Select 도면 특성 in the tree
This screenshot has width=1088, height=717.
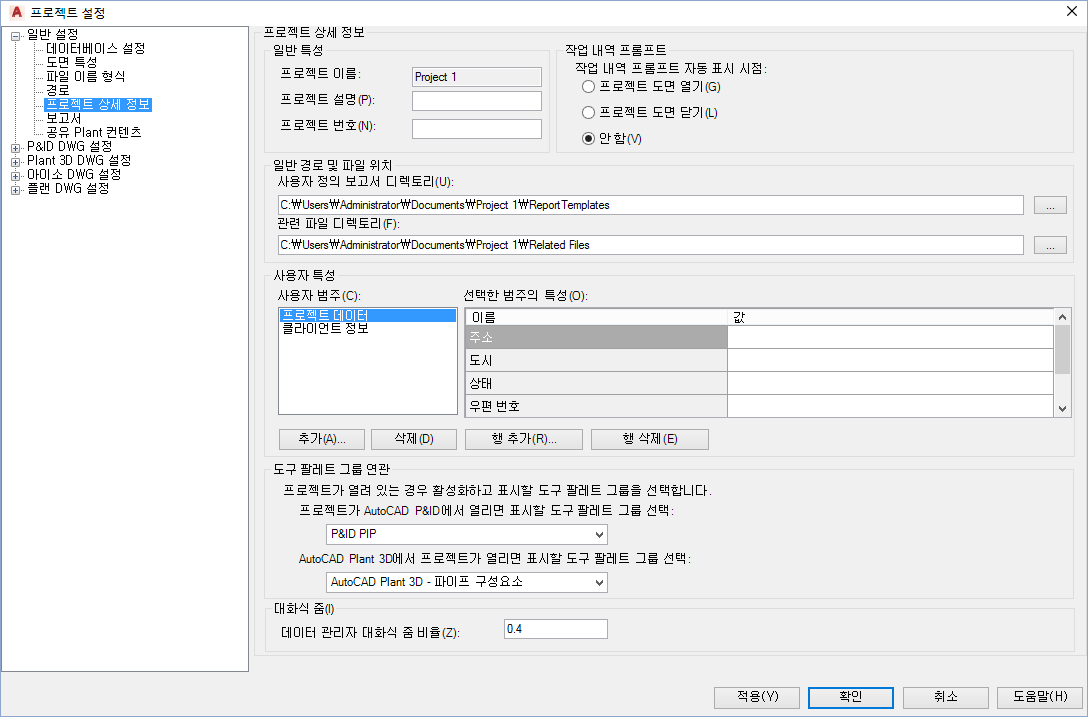(71, 62)
